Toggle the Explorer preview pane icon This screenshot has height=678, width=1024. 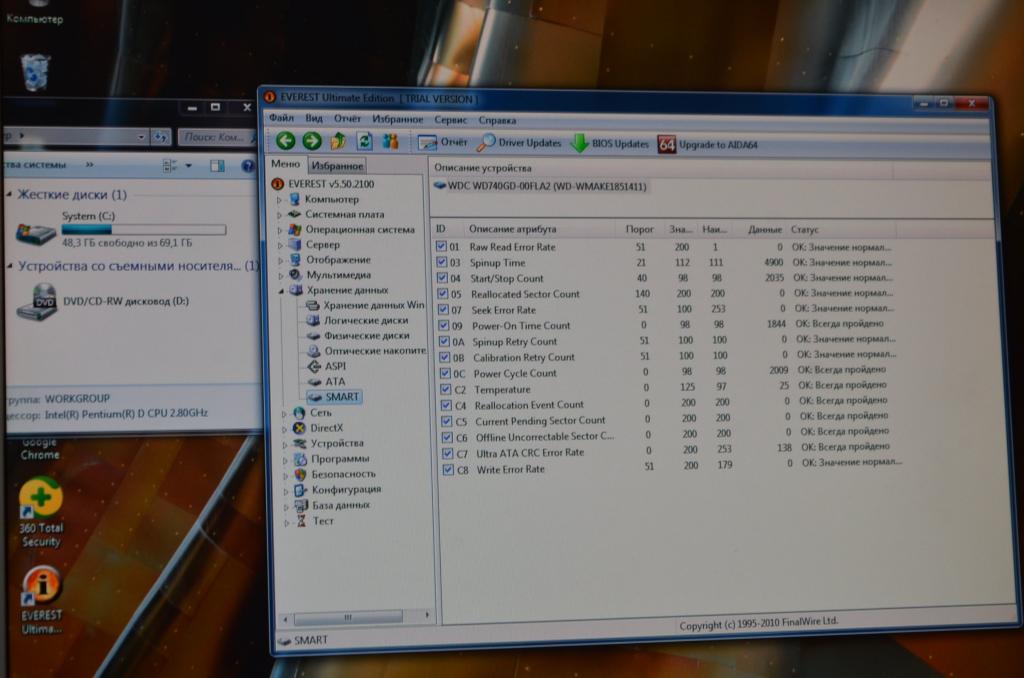coord(217,166)
